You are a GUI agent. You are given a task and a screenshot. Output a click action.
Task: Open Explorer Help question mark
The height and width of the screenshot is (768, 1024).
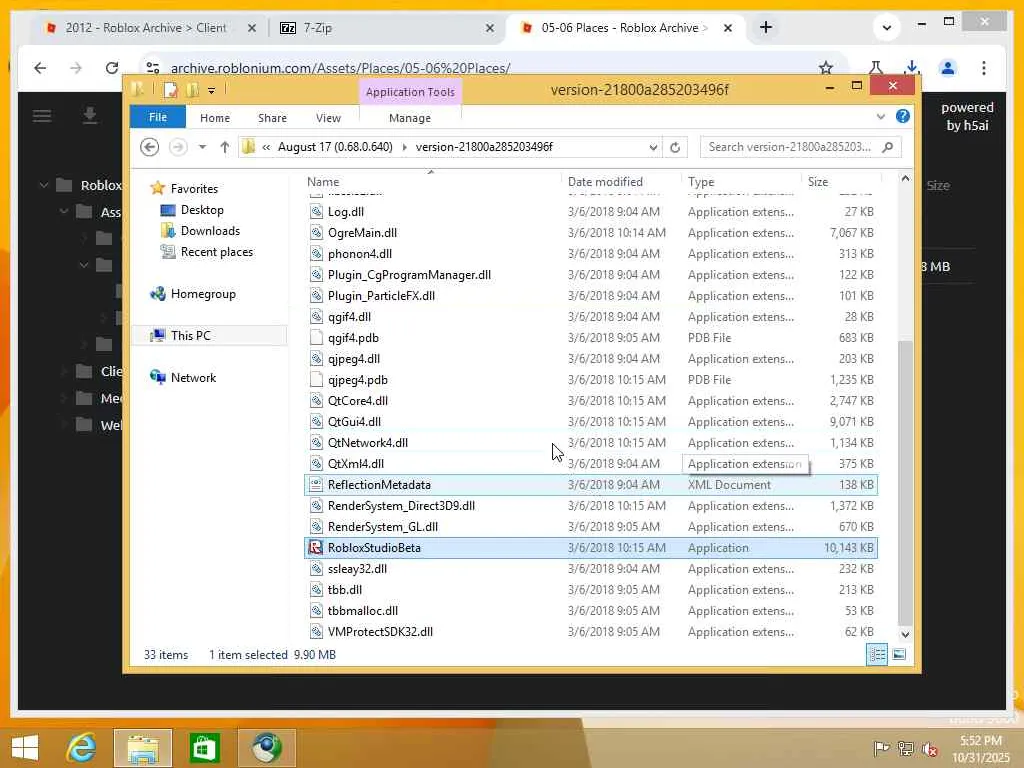coord(903,116)
